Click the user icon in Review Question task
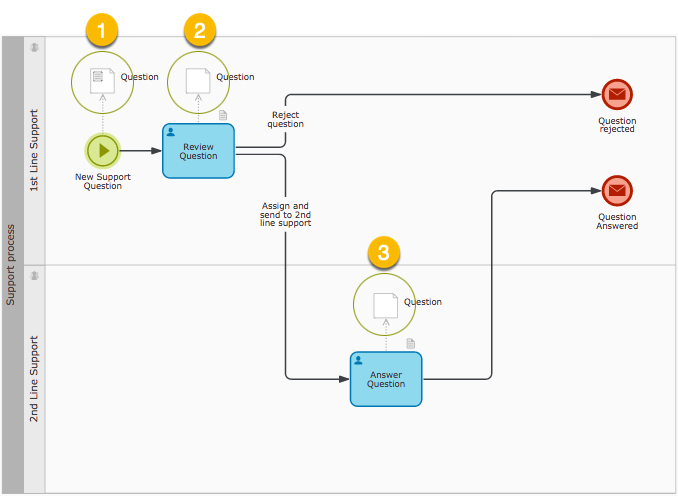Screen dimensions: 678x496 (x=171, y=132)
